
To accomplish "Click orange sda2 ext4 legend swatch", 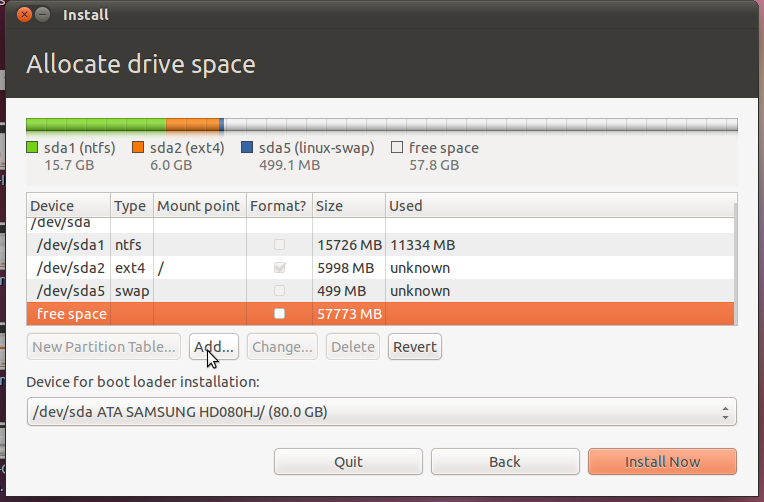I will point(138,147).
